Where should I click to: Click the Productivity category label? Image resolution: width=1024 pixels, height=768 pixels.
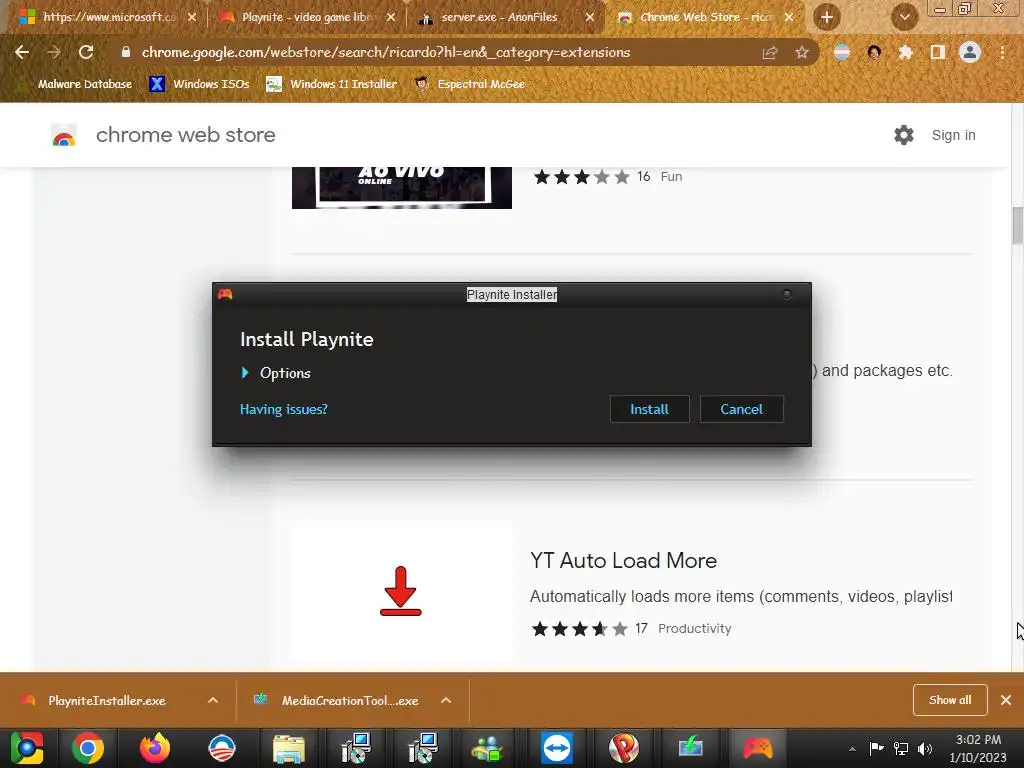pyautogui.click(x=695, y=629)
